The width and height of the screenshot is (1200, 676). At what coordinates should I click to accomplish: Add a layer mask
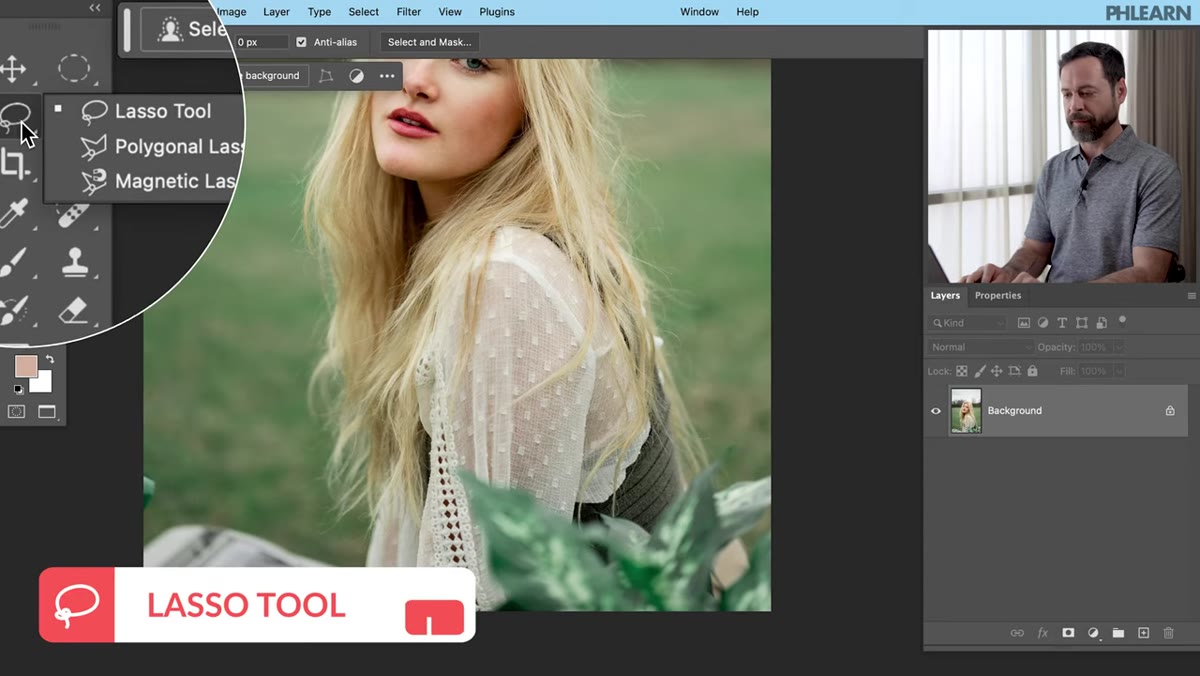click(1068, 633)
